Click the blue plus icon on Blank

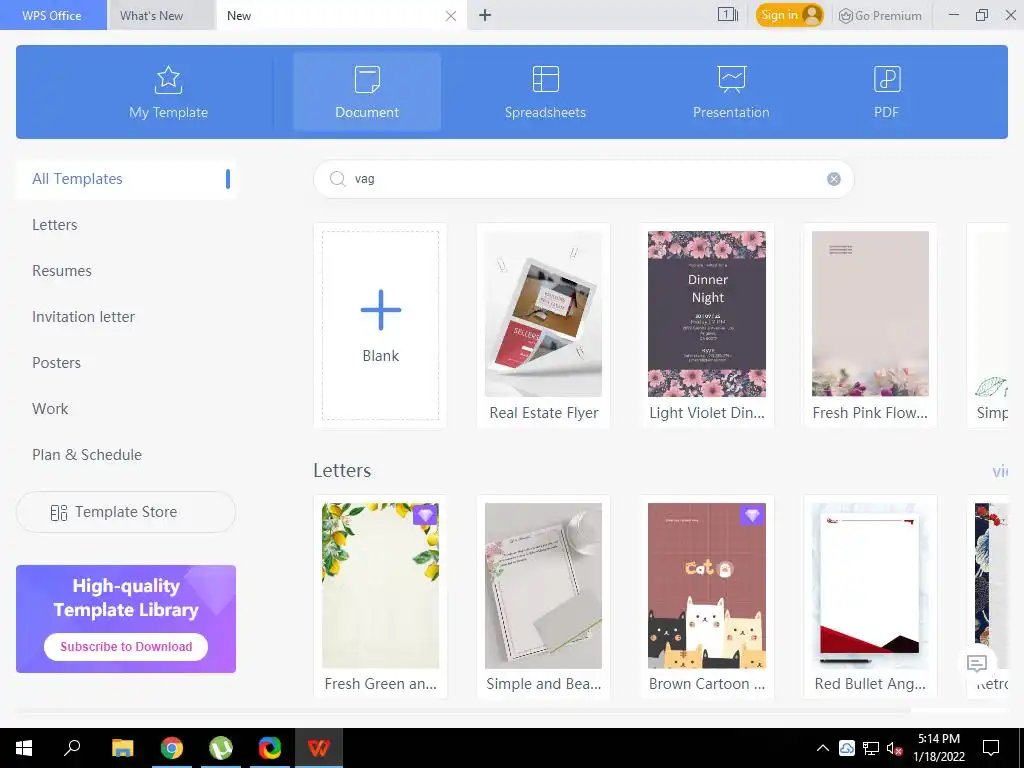tap(381, 310)
